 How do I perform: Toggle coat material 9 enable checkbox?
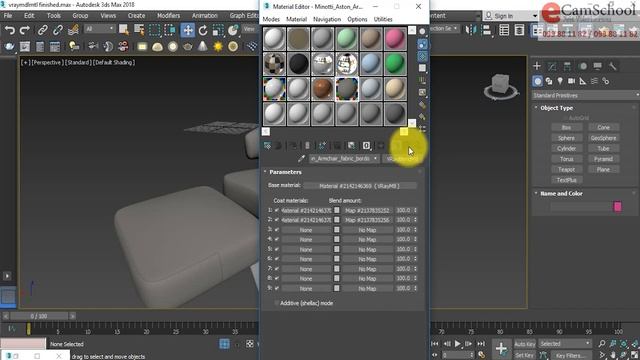pos(277,288)
